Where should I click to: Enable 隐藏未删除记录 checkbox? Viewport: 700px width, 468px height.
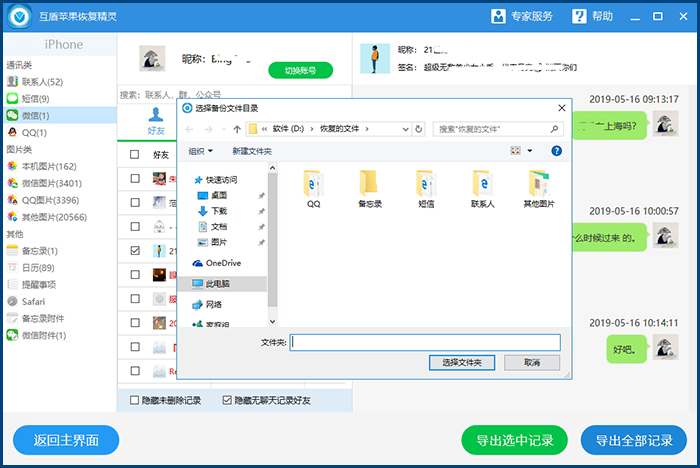click(134, 400)
